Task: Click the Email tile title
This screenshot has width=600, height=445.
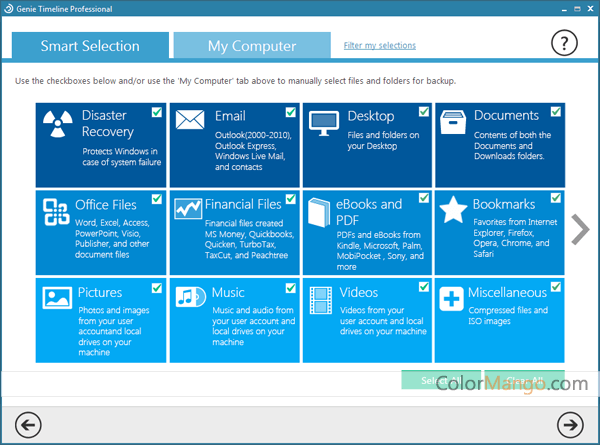Action: tap(230, 116)
